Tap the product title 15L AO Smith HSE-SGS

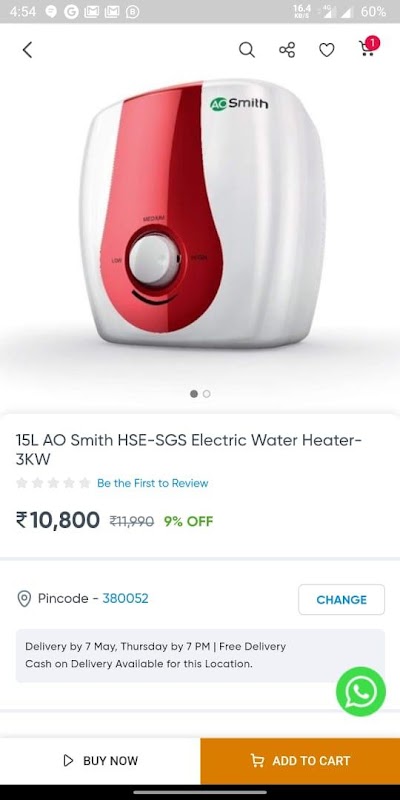pyautogui.click(x=189, y=449)
